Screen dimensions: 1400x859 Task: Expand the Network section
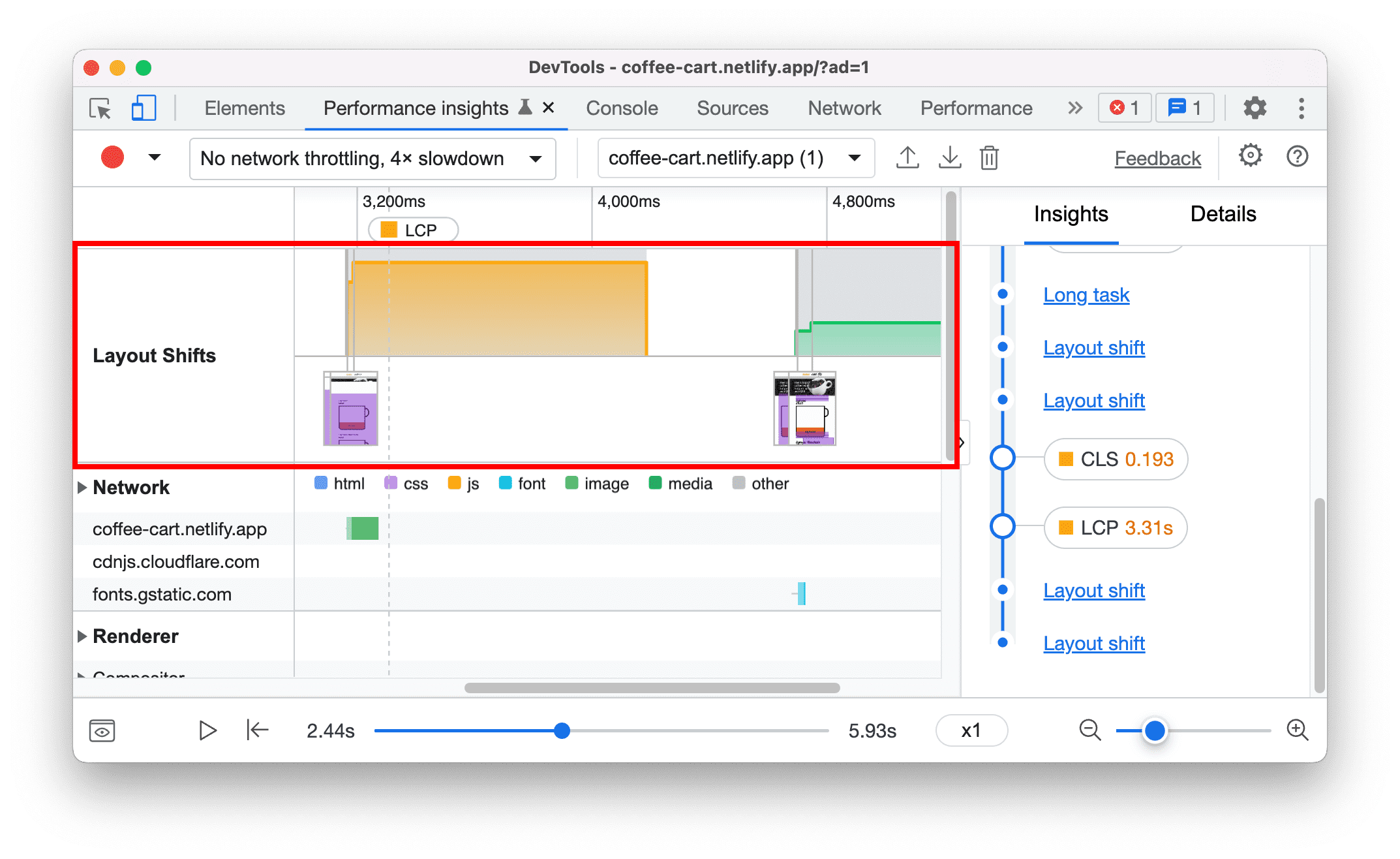pyautogui.click(x=83, y=485)
